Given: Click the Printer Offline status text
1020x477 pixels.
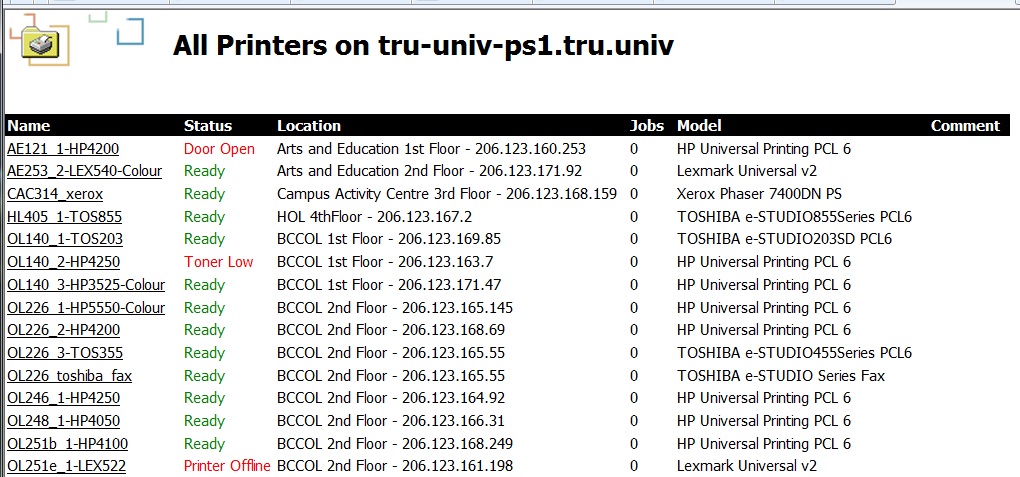Looking at the screenshot, I should tap(227, 466).
